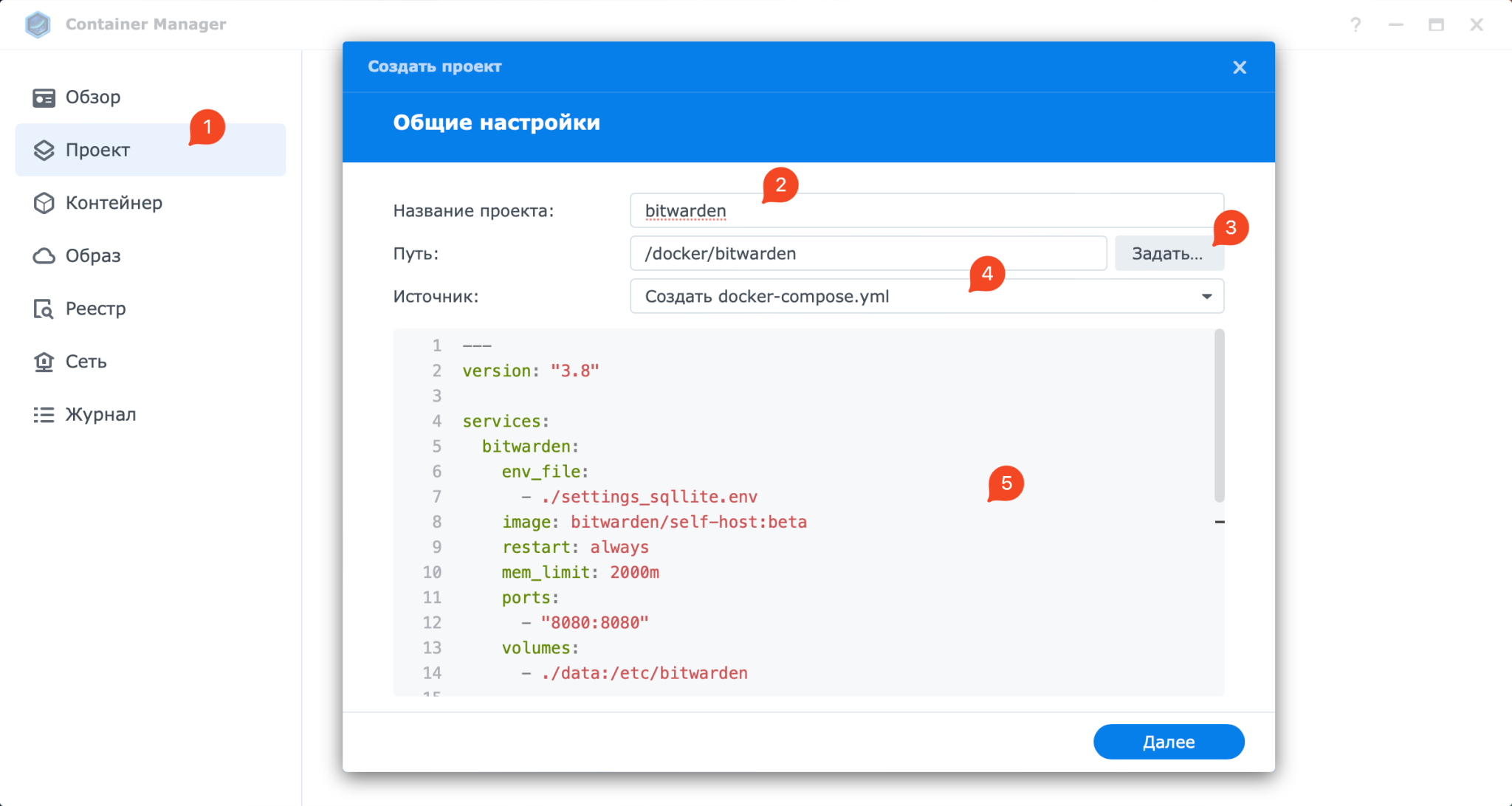Minimize the Container Manager window
The width and height of the screenshot is (1512, 806).
pos(1395,24)
